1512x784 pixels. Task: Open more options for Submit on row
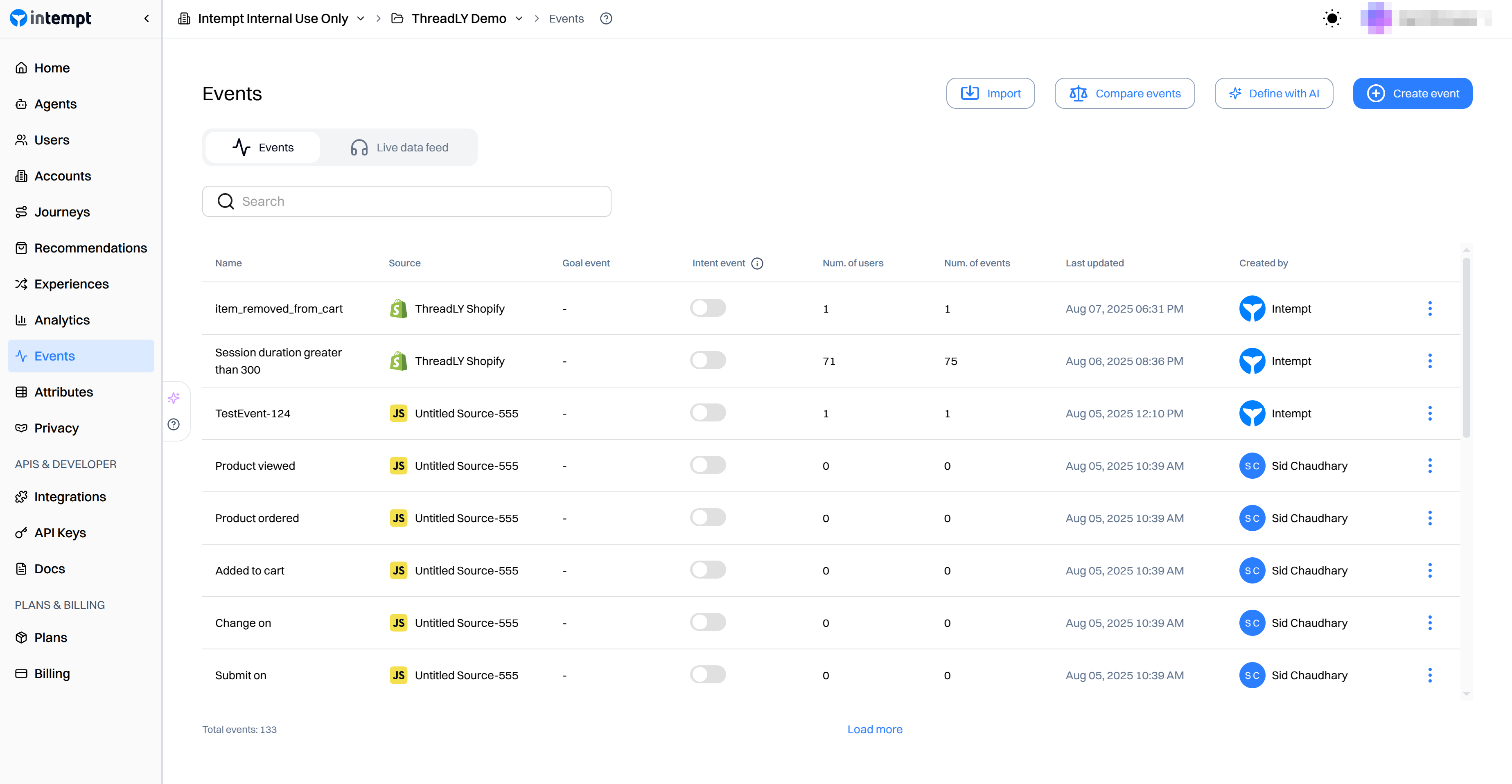(x=1430, y=676)
